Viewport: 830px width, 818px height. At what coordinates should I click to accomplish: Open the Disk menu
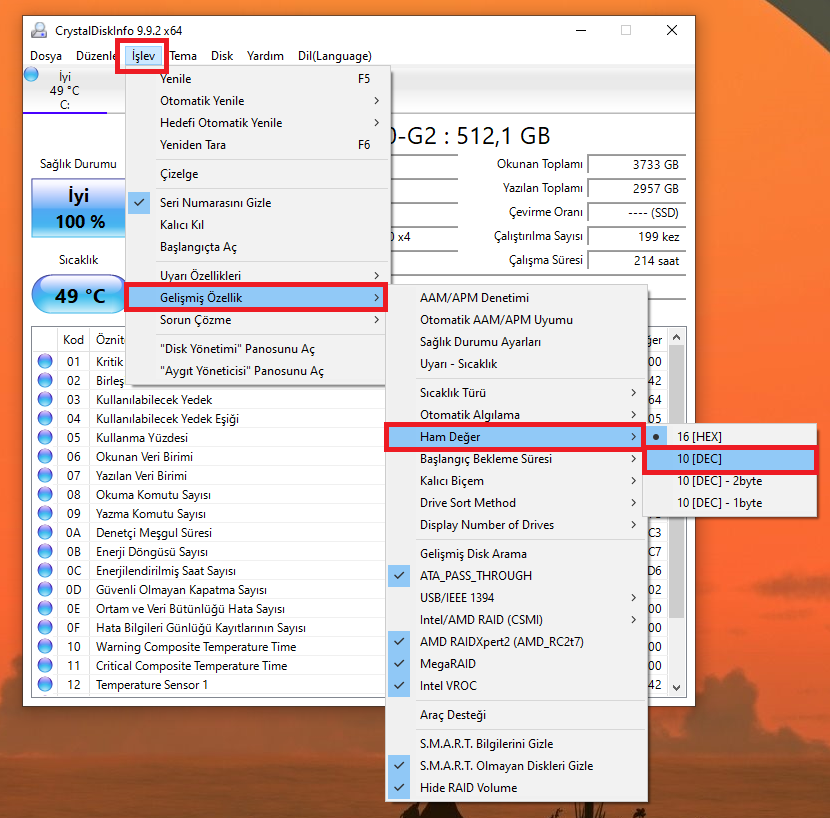click(x=222, y=56)
